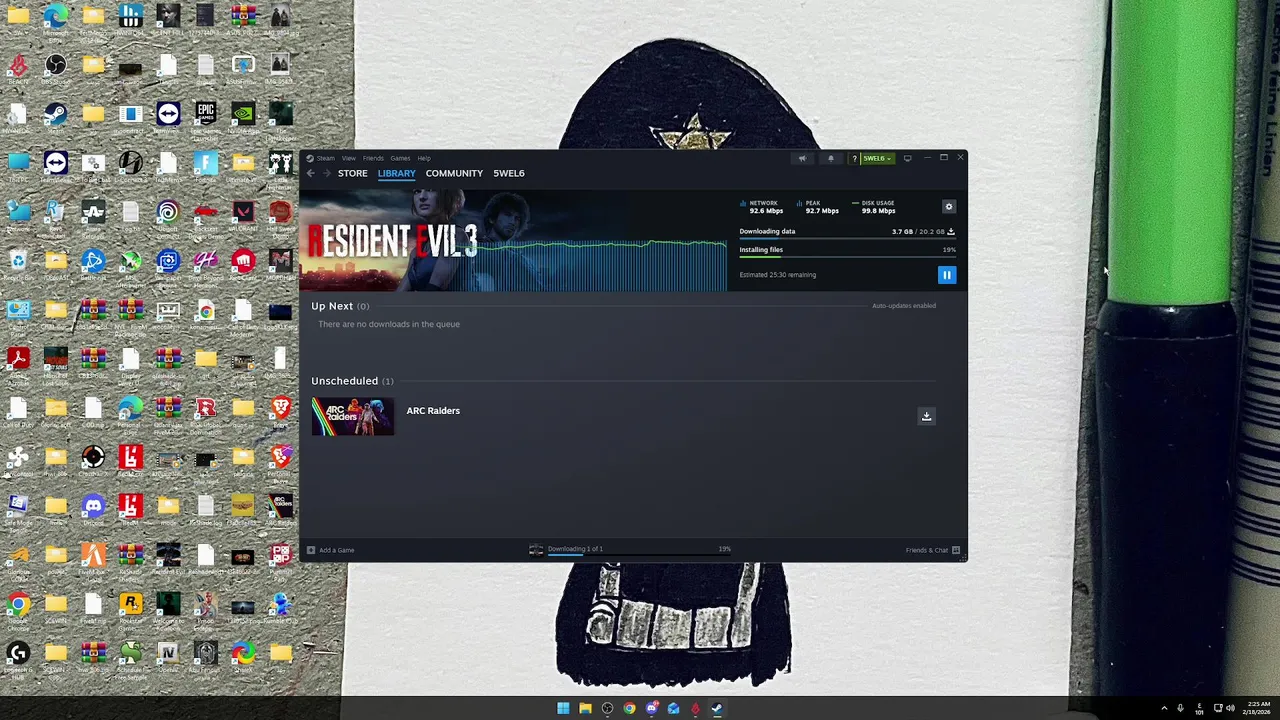Switch to the COMMUNITY tab
Viewport: 1280px width, 720px height.
tap(454, 173)
